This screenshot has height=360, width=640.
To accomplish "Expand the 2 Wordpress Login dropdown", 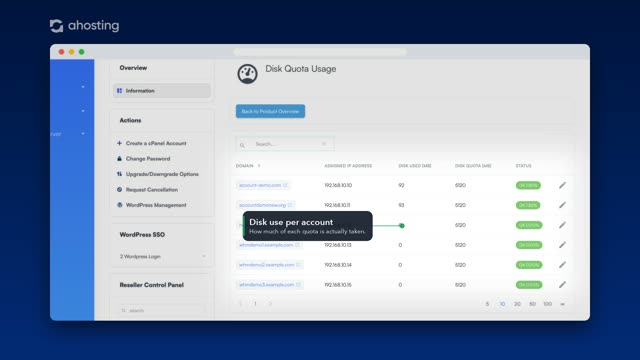I will (162, 256).
